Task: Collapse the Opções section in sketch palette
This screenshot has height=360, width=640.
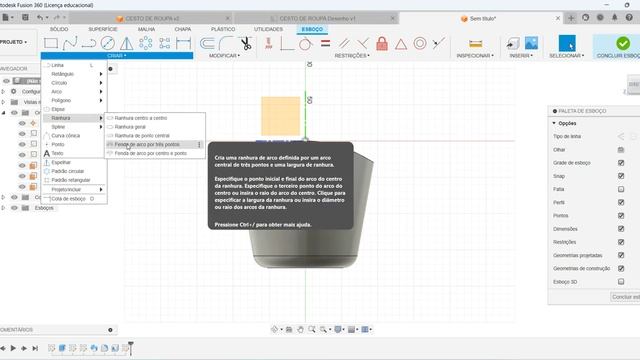Action: [554, 123]
